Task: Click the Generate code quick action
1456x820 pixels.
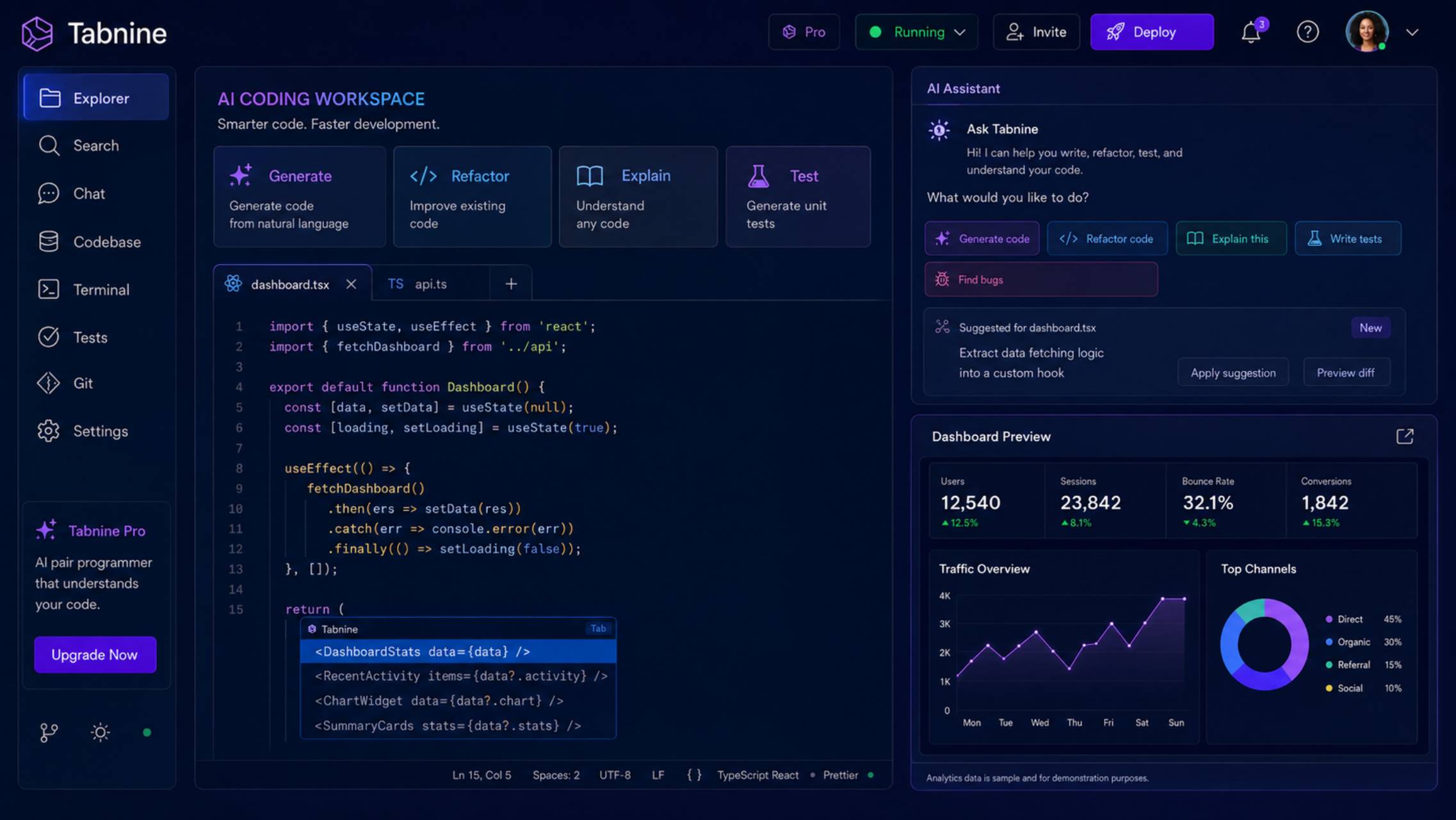Action: coord(982,238)
